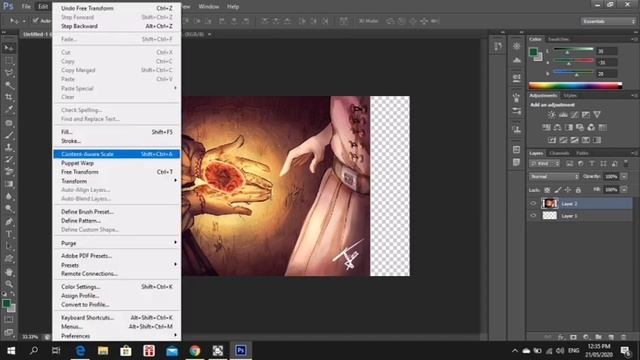Open File Explorer from the taskbar
Image resolution: width=640 pixels, height=360 pixels.
tap(103, 351)
